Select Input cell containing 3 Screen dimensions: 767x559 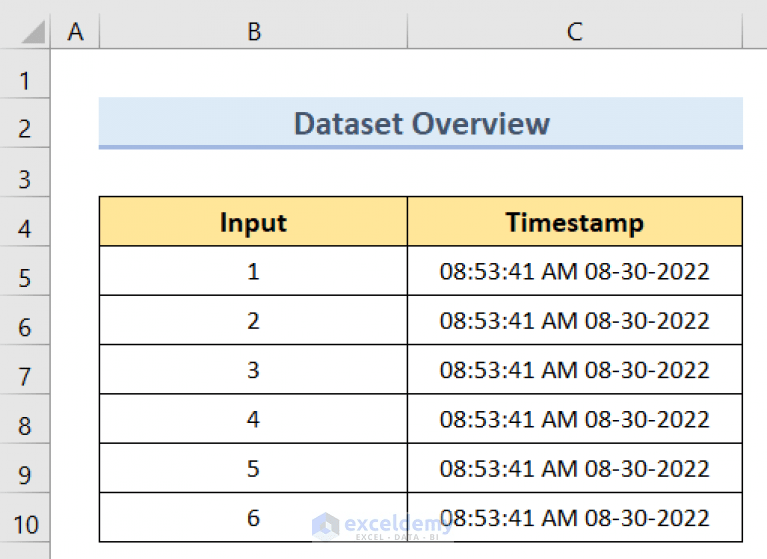(253, 370)
